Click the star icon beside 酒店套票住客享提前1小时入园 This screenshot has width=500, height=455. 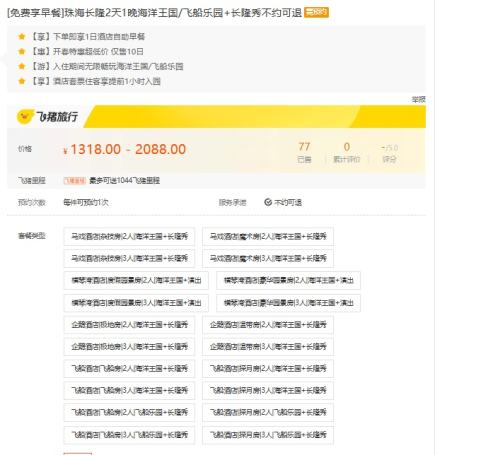pos(22,81)
